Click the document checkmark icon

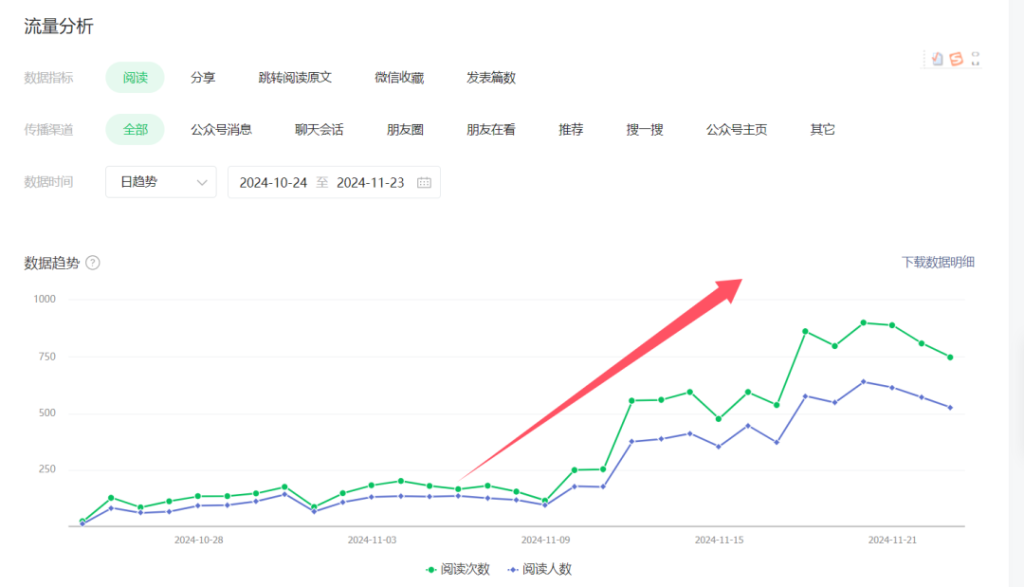click(937, 59)
